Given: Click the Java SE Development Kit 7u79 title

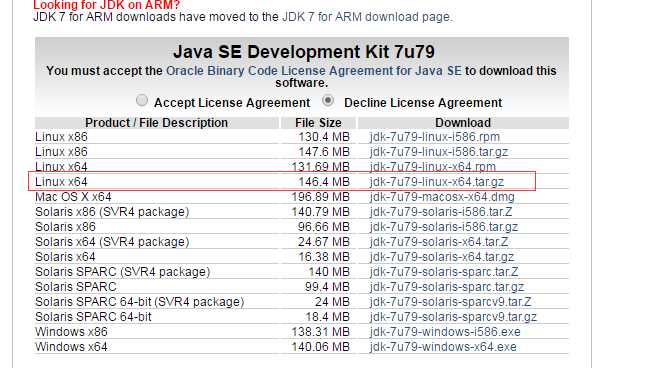Looking at the screenshot, I should click(x=304, y=52).
